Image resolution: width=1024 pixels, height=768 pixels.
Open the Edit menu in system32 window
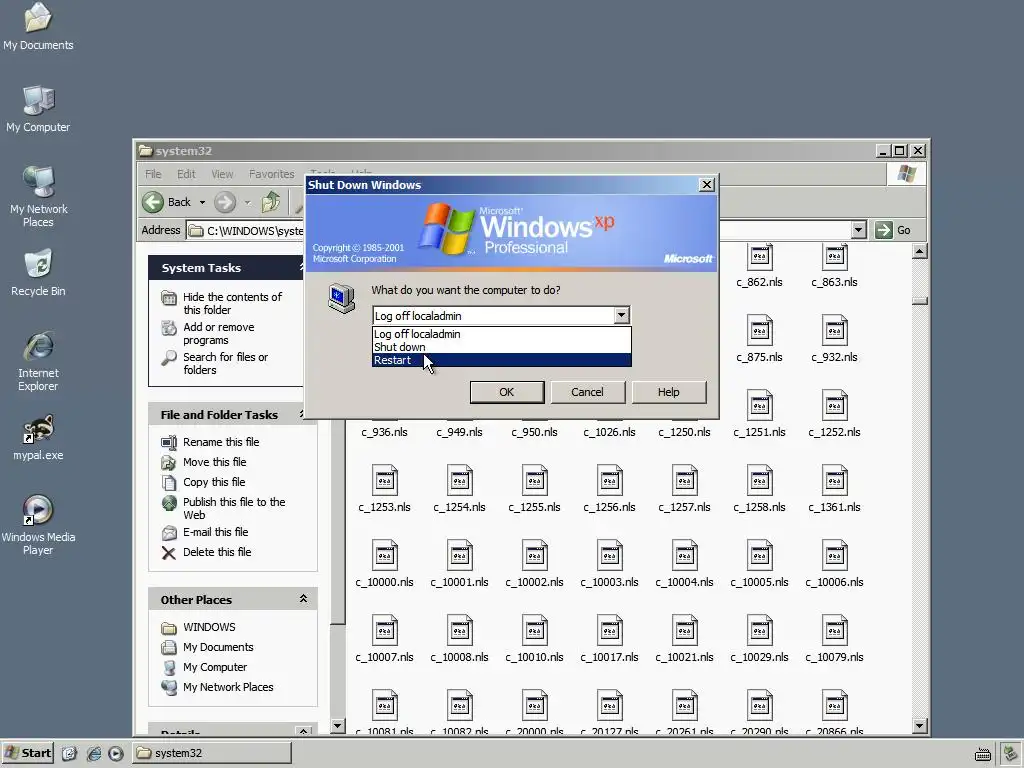coord(186,174)
